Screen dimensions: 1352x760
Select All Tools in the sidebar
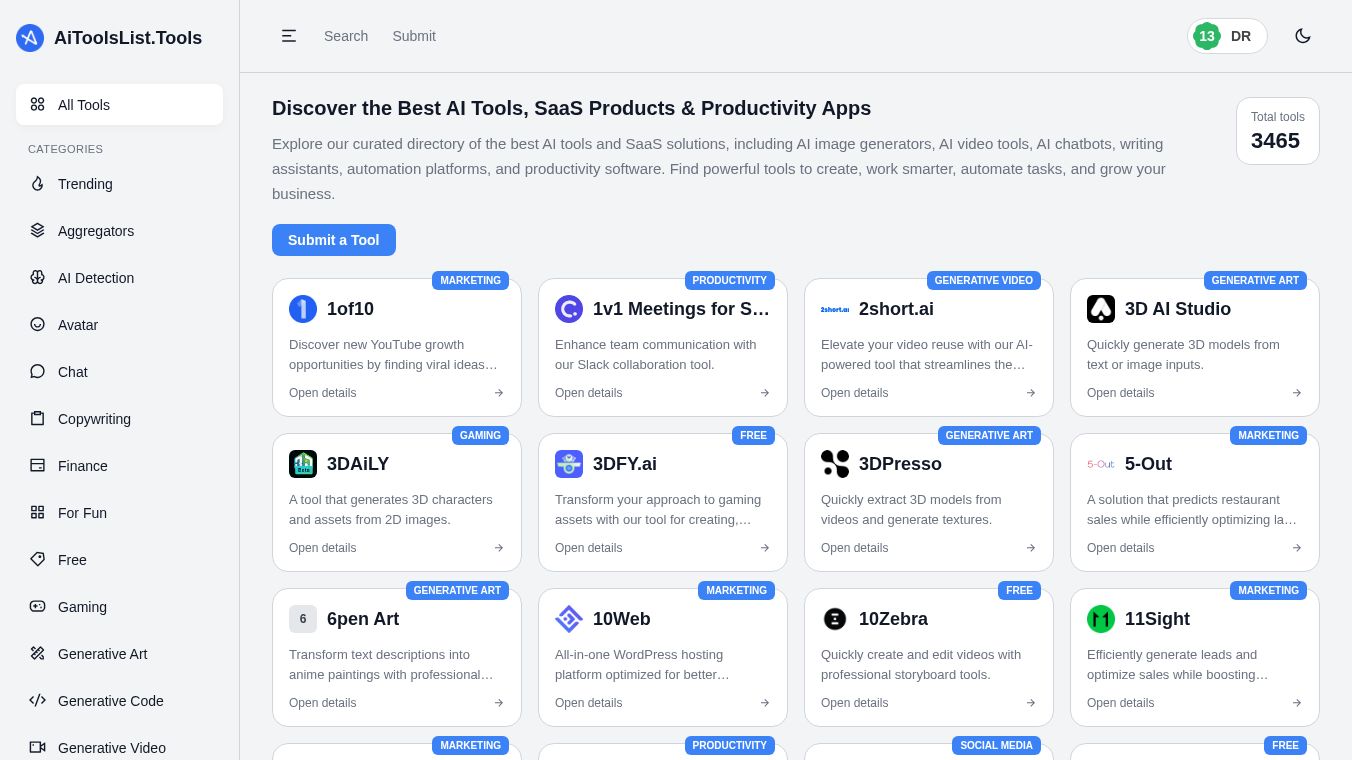[x=119, y=105]
